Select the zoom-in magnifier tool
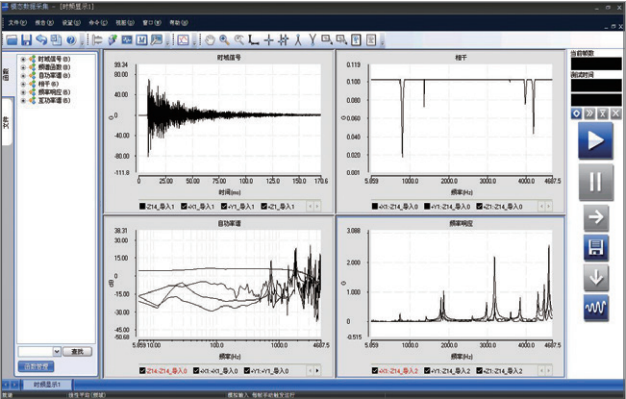 (224, 40)
